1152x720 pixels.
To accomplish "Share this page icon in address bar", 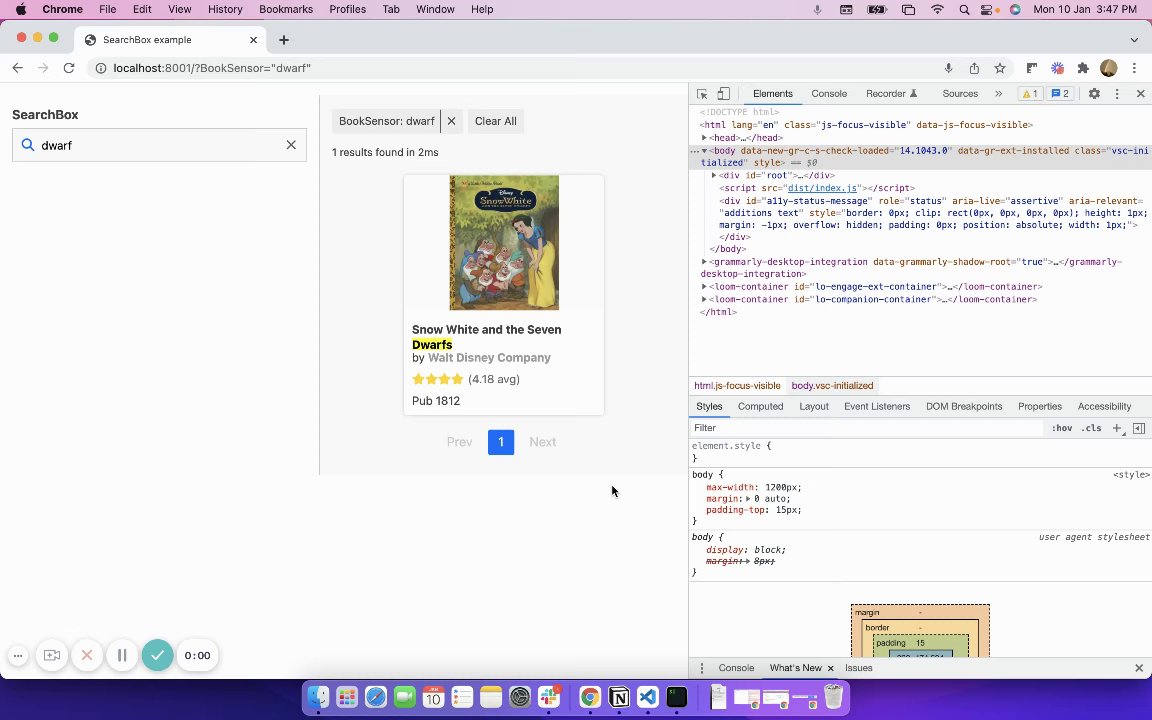I will pyautogui.click(x=974, y=68).
